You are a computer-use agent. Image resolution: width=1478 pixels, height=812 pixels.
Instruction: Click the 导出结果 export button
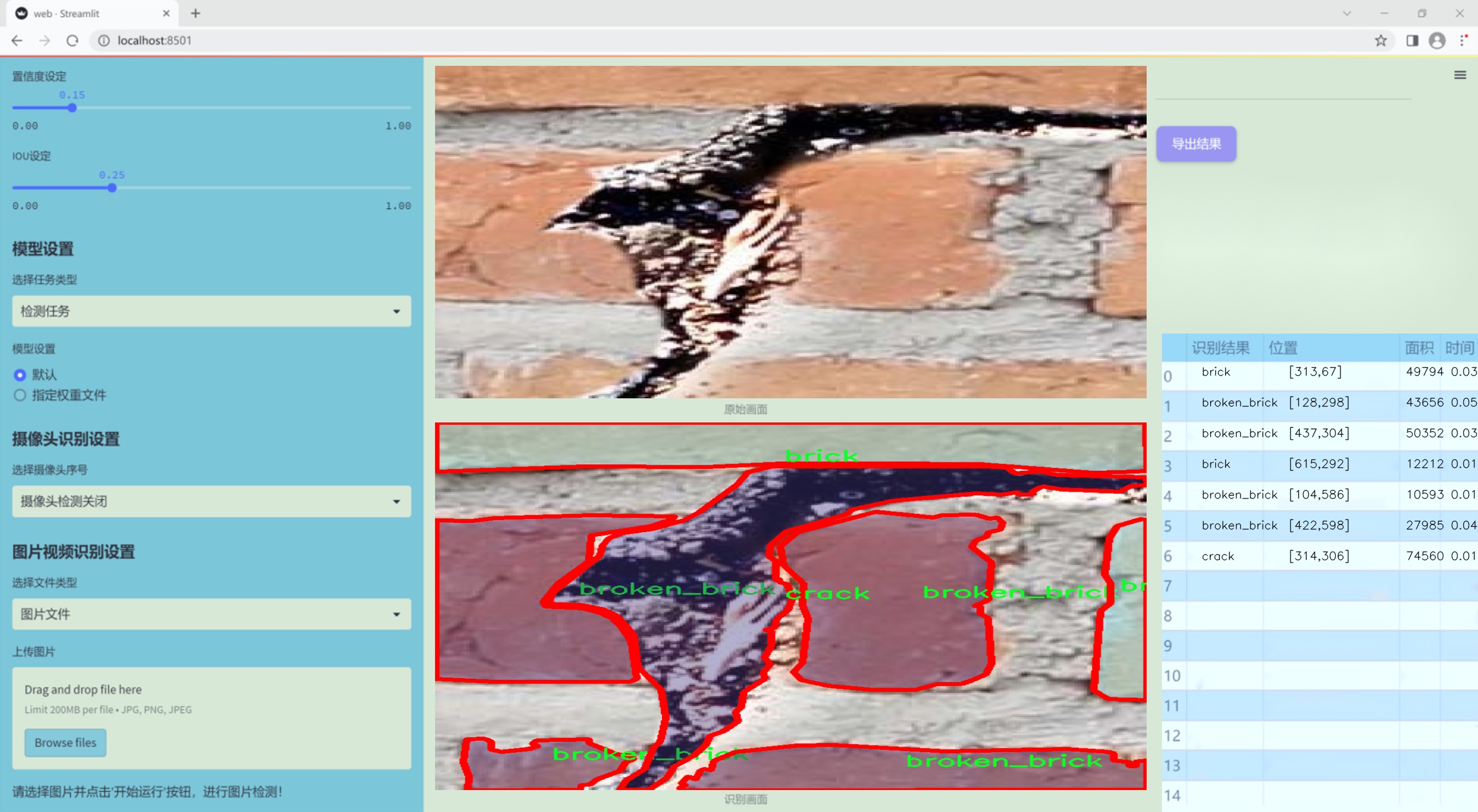point(1195,144)
